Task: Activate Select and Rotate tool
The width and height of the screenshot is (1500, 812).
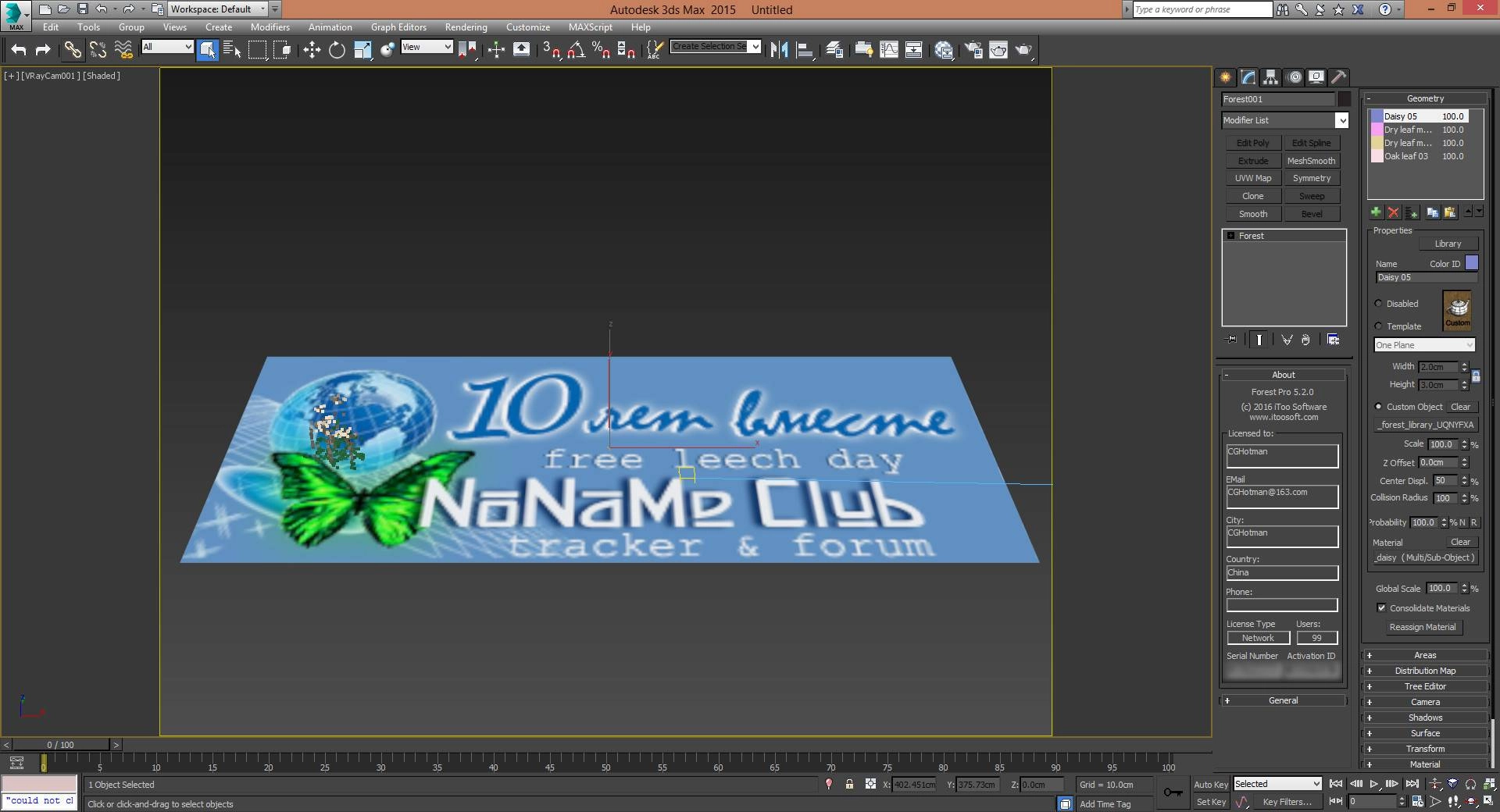Action: (x=337, y=50)
